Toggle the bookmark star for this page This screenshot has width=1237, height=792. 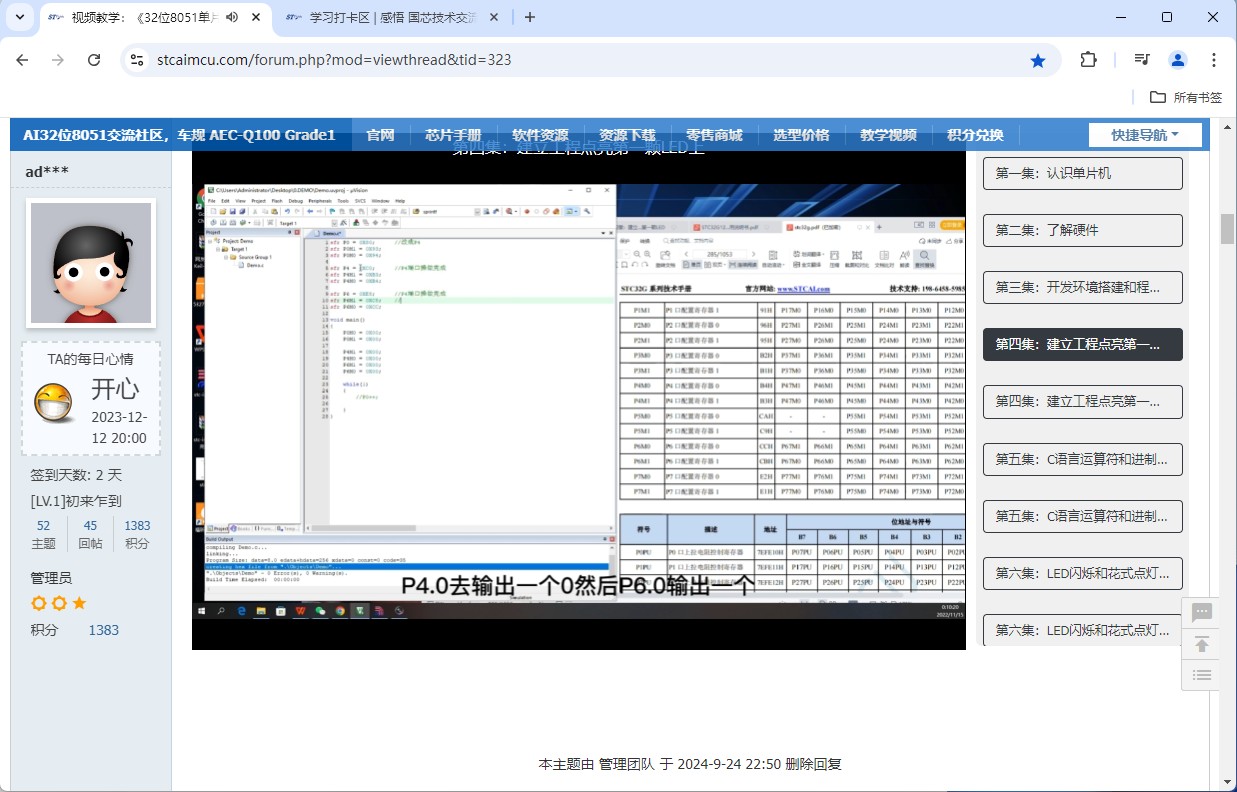pyautogui.click(x=1038, y=60)
